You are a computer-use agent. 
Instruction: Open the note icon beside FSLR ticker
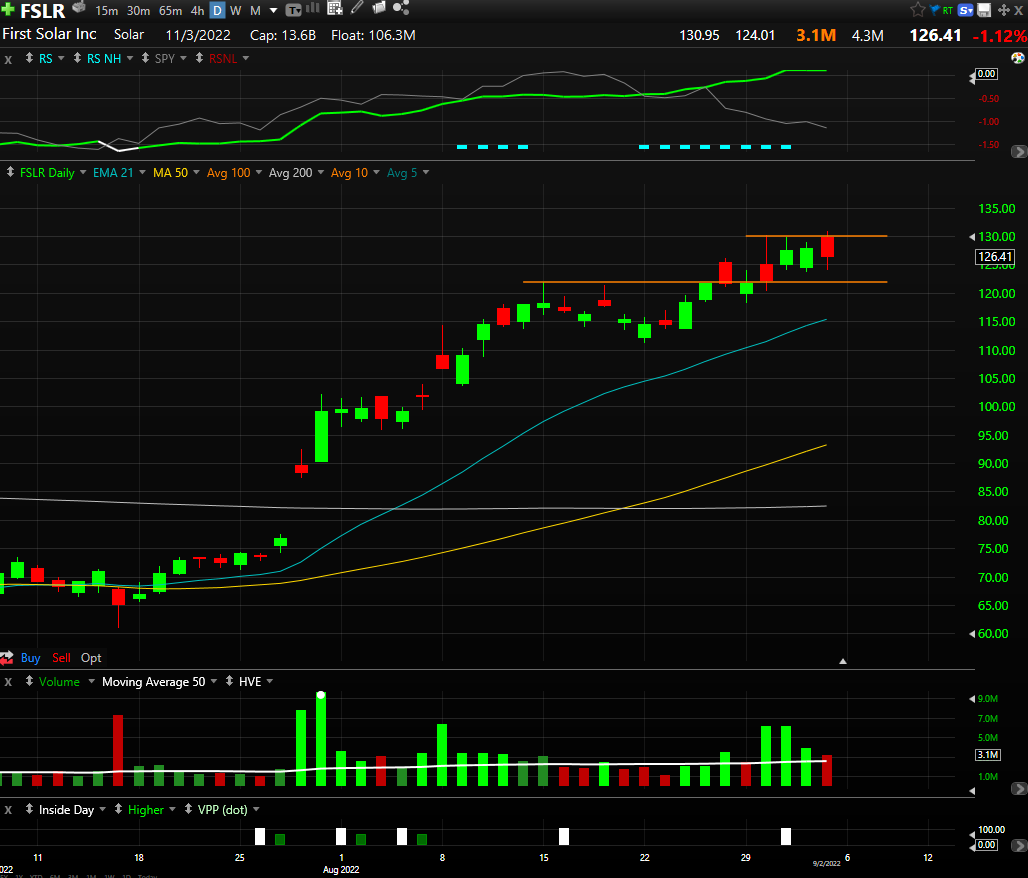79,8
